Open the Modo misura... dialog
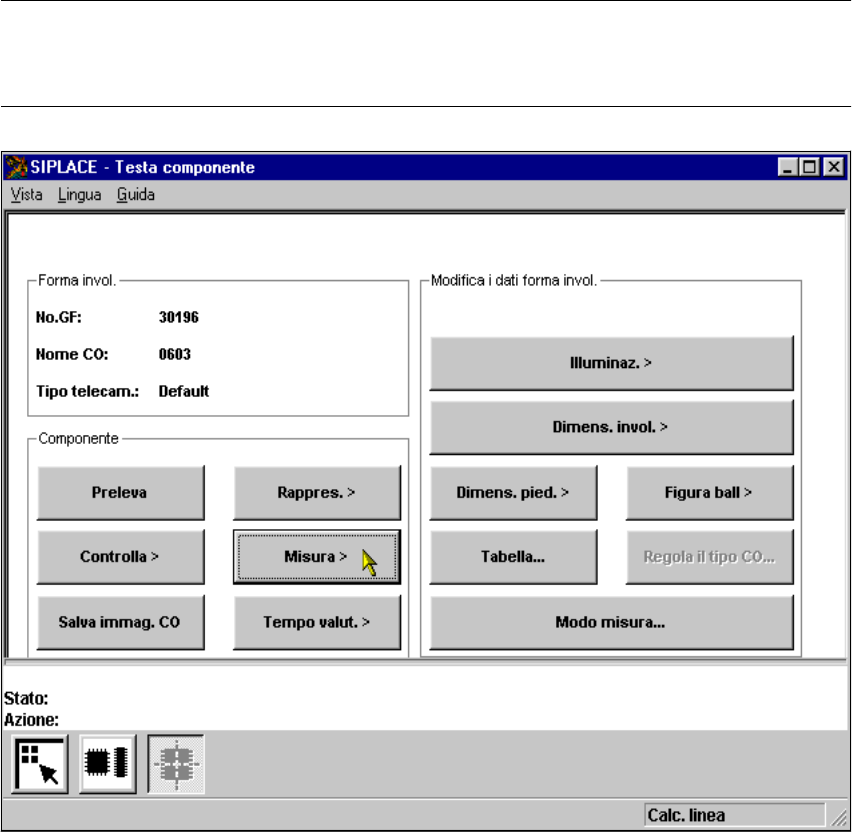 (x=611, y=622)
